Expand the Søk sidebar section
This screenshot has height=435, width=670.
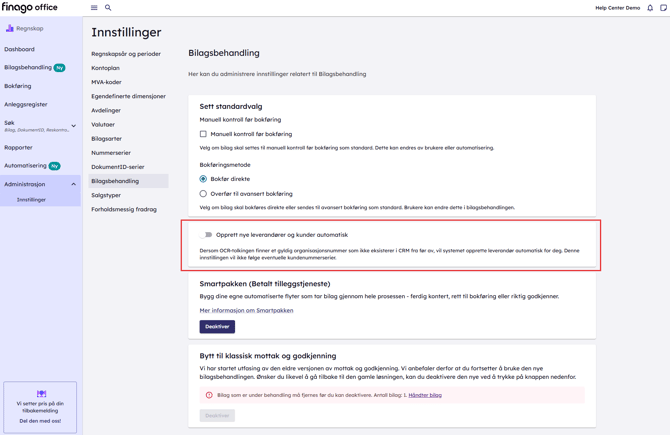tap(73, 126)
